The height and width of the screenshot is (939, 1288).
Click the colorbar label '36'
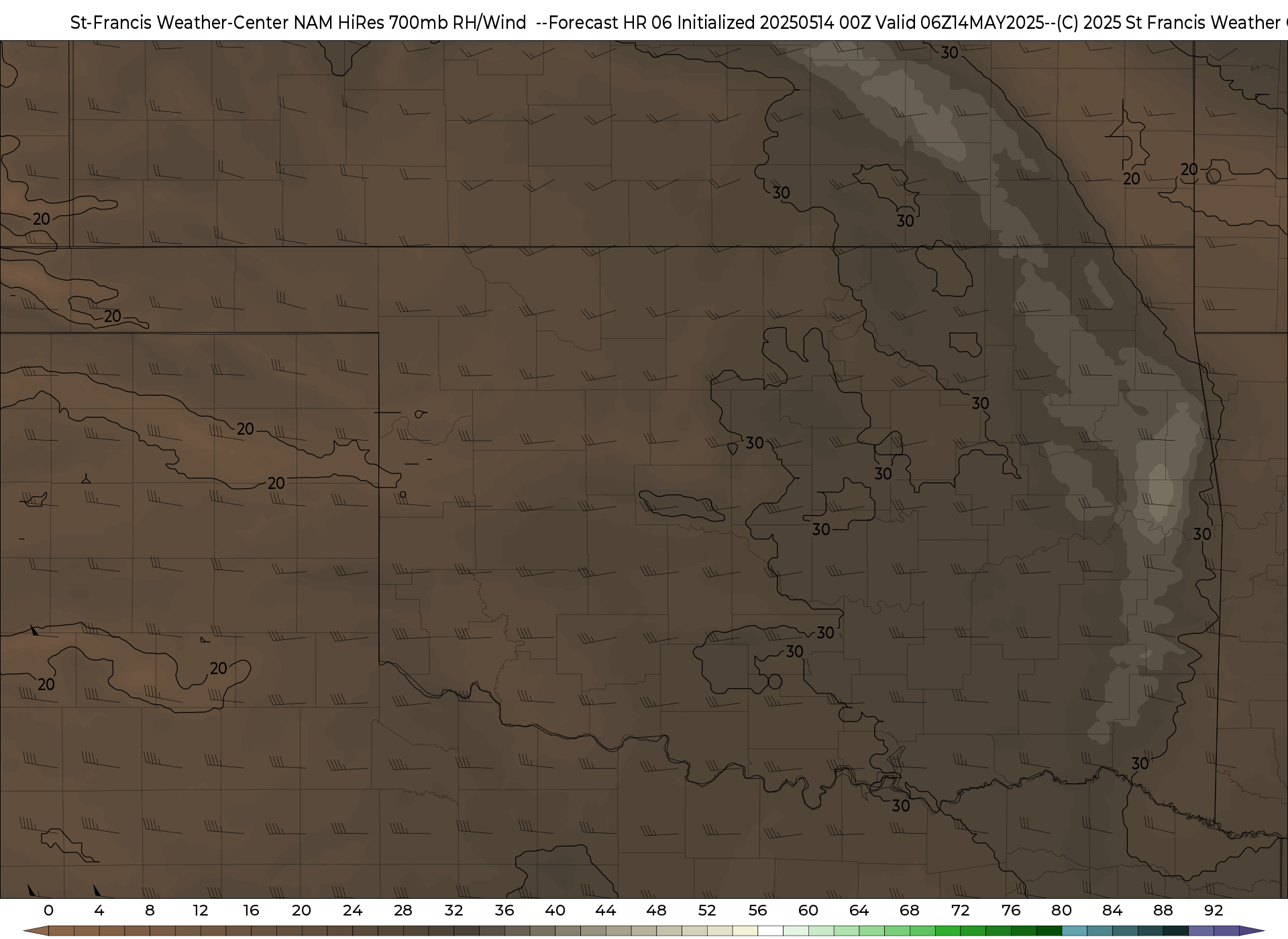point(504,910)
